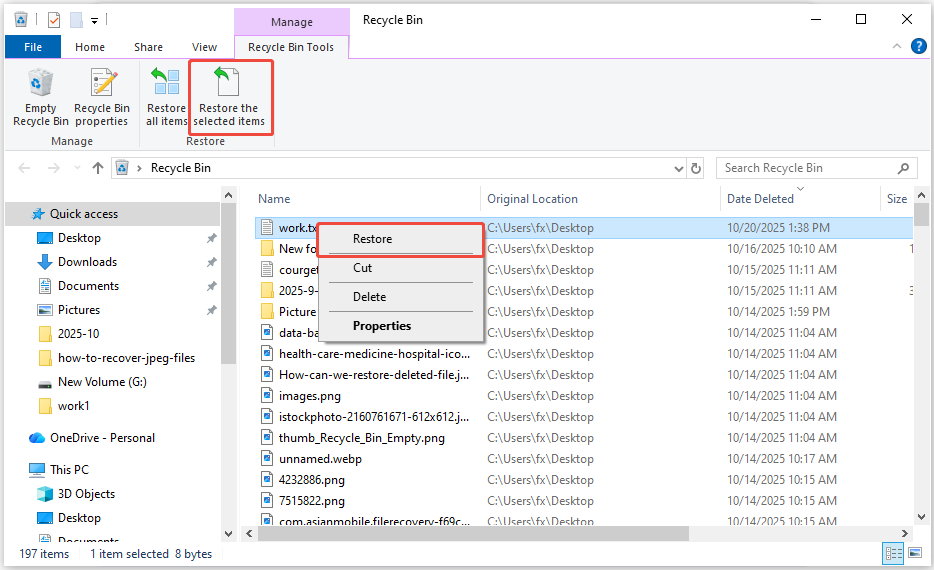Select Restore in the context menu

click(372, 239)
